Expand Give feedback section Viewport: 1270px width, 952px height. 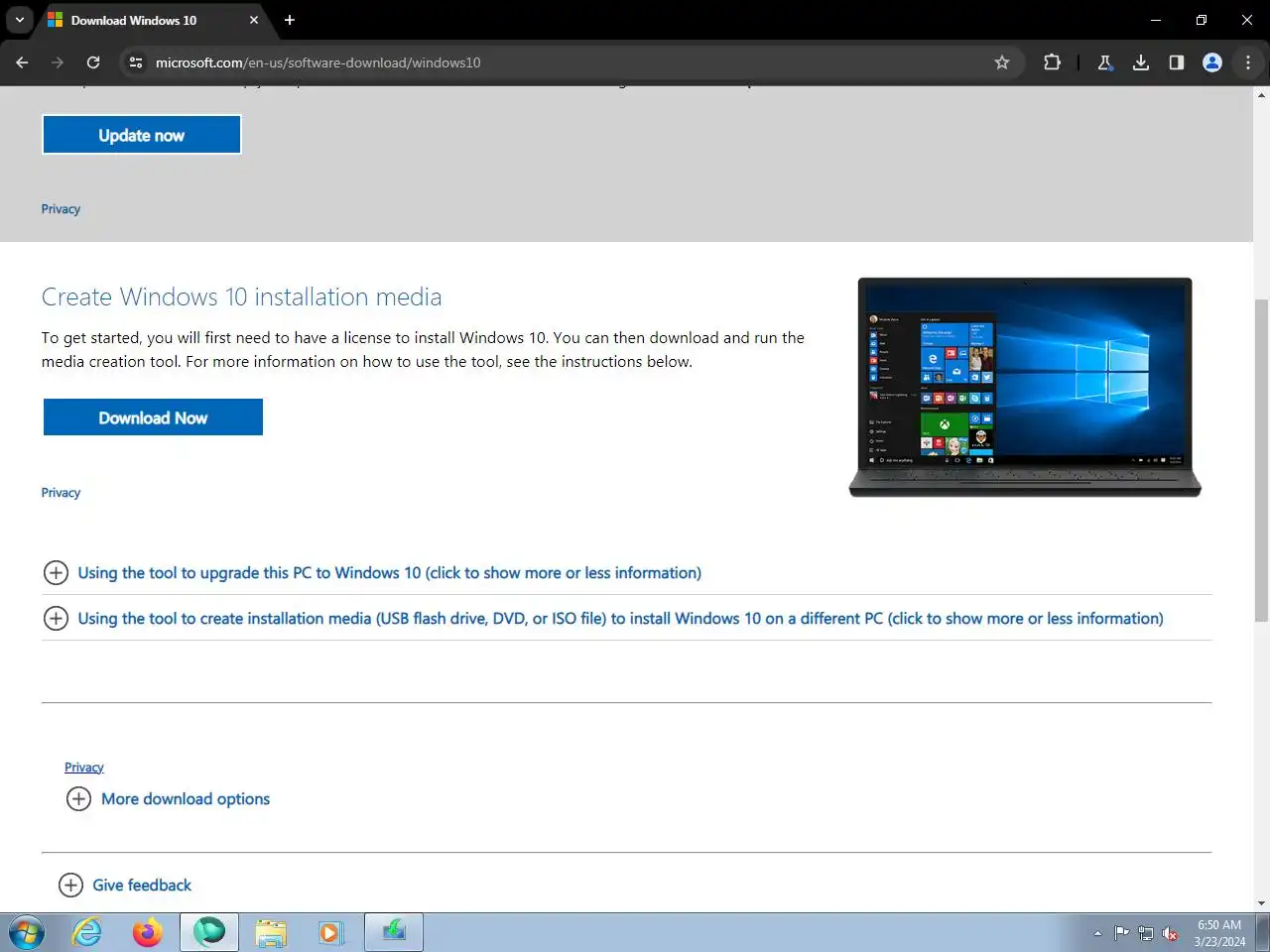[x=125, y=886]
